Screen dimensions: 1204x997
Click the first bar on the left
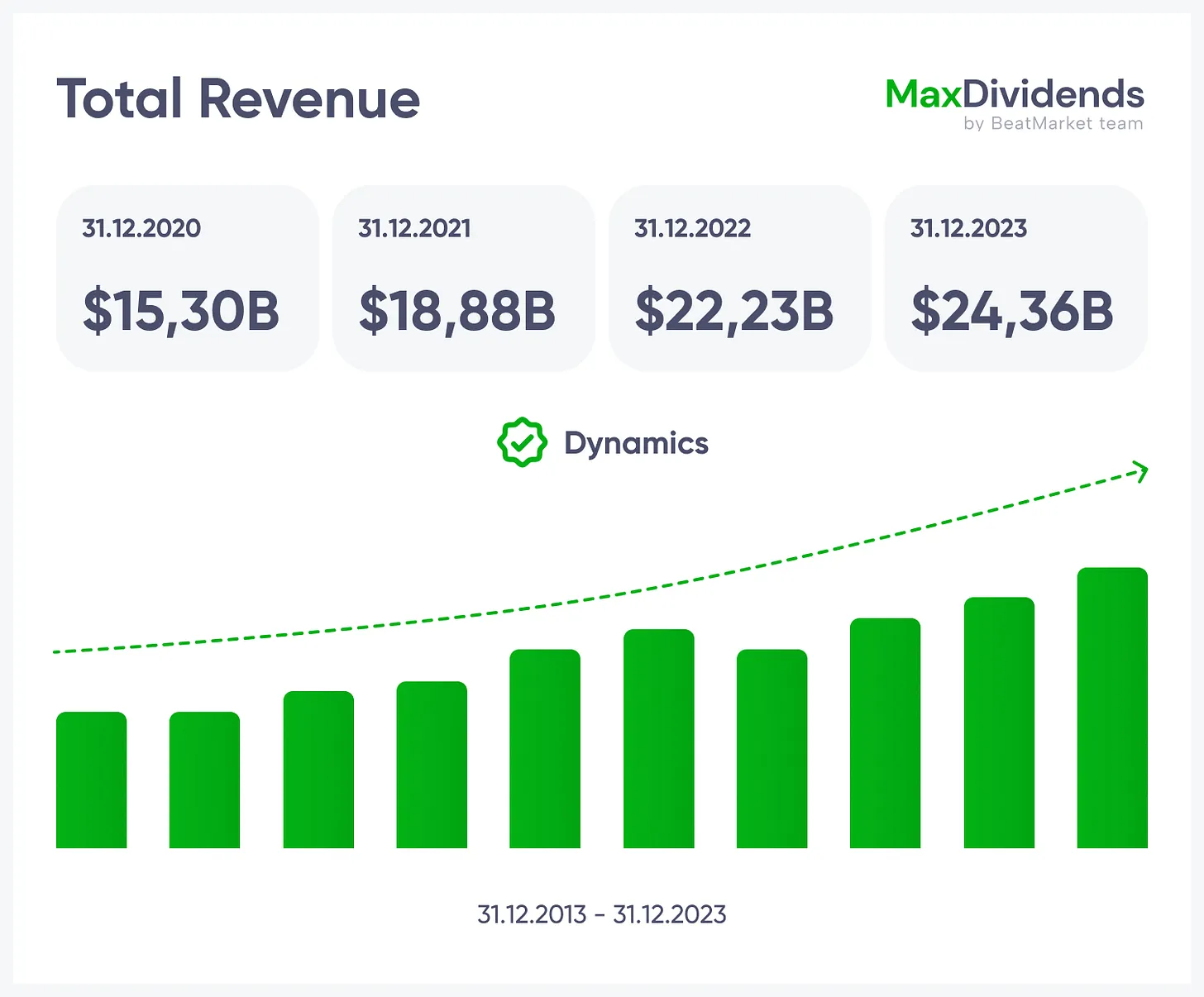pos(91,780)
